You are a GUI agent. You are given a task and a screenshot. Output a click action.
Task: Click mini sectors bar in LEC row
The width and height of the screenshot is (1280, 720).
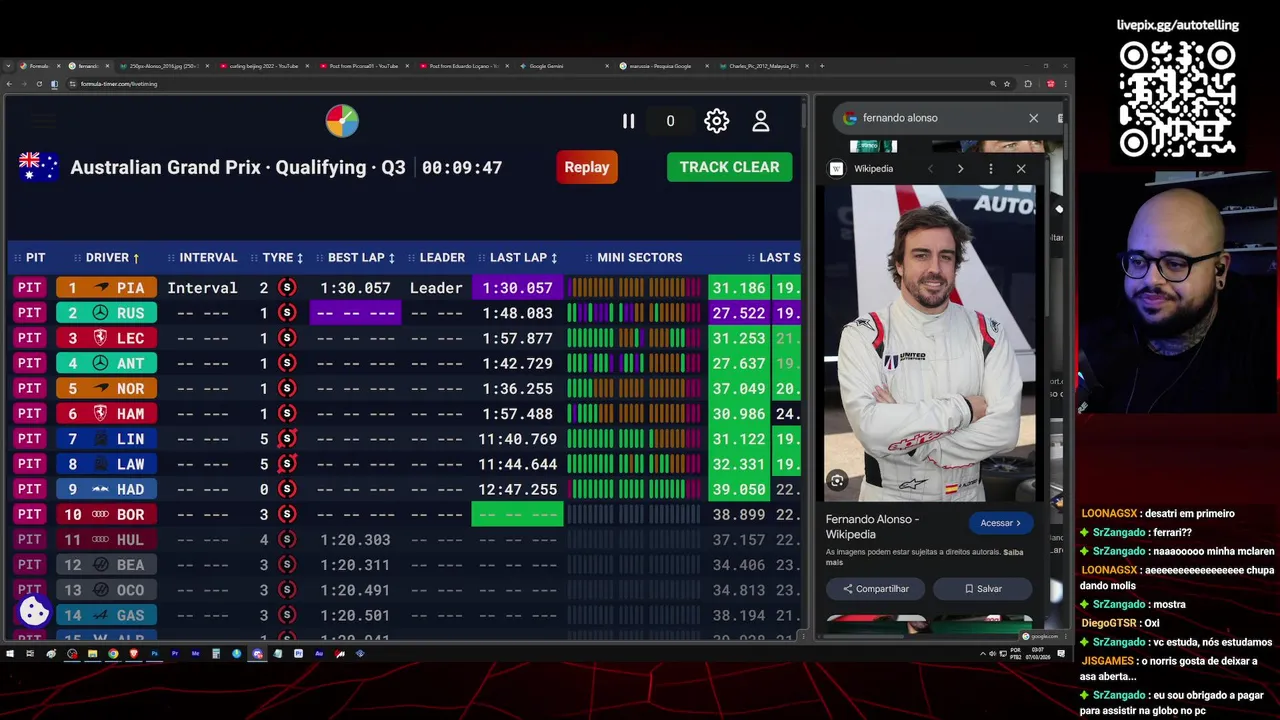634,338
